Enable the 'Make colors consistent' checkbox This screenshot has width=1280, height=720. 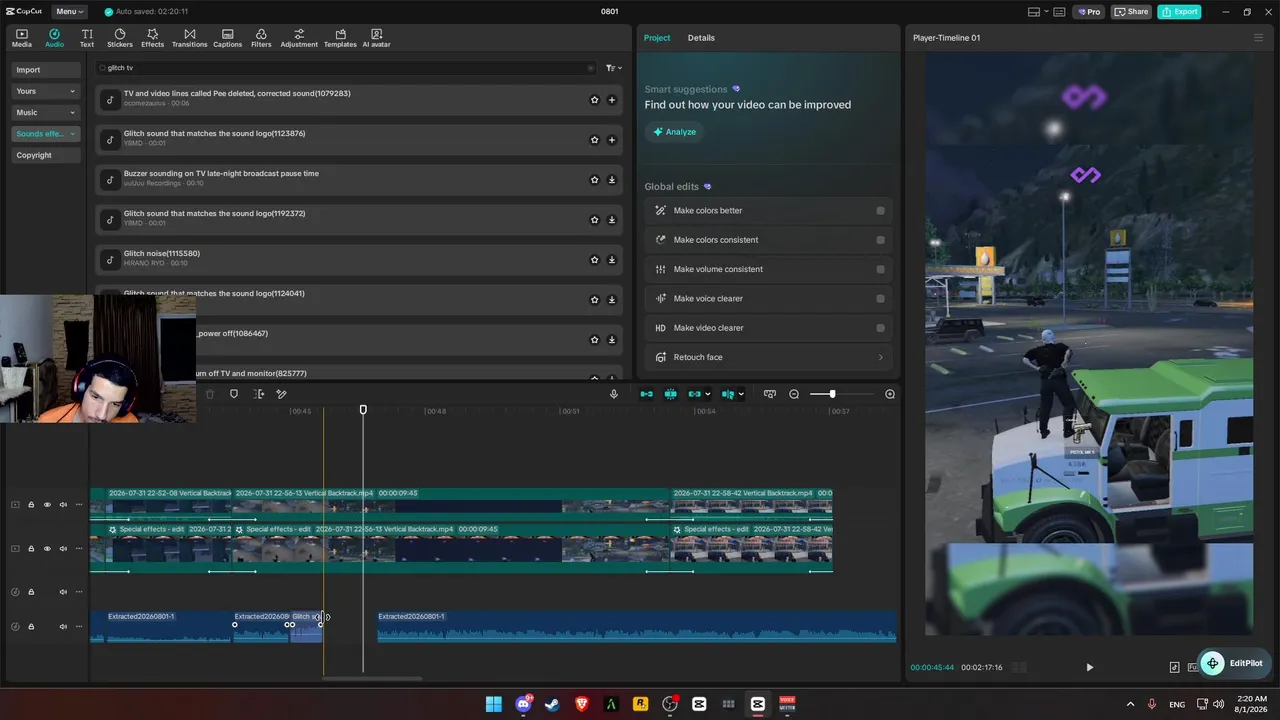point(880,240)
